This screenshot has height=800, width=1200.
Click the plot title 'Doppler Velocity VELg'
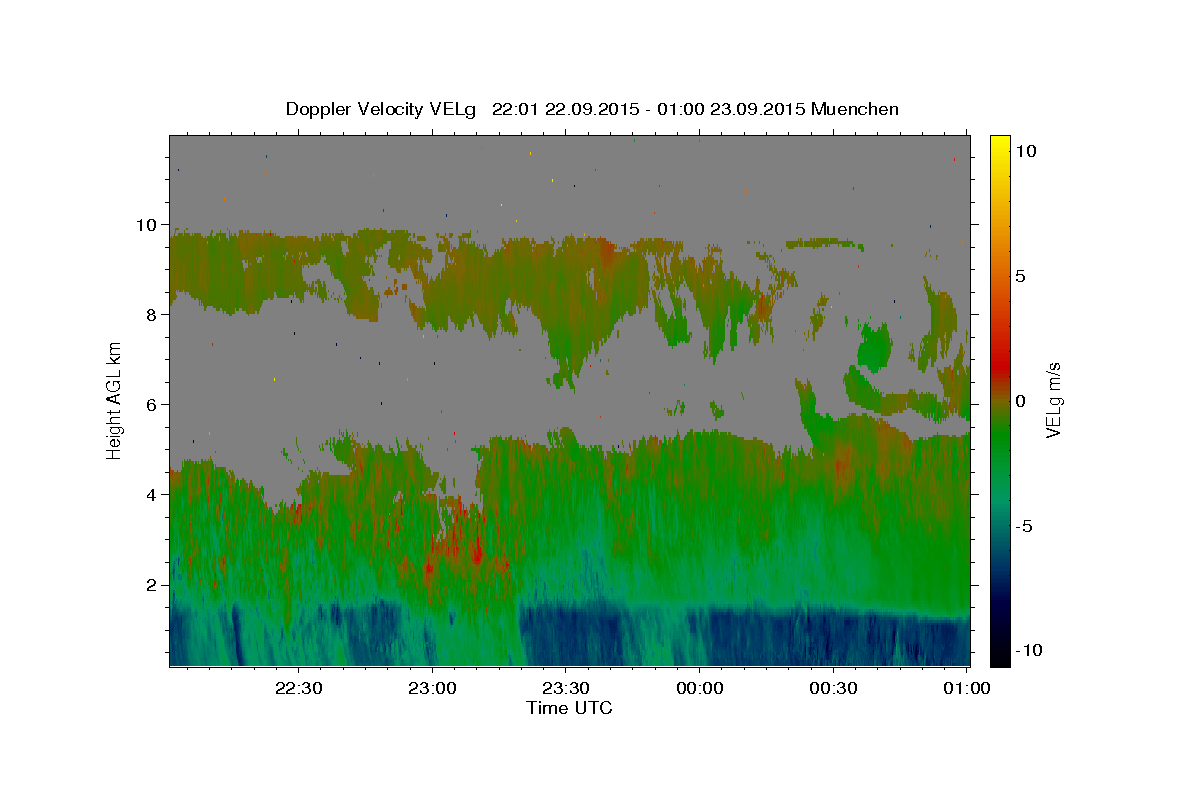tap(382, 109)
